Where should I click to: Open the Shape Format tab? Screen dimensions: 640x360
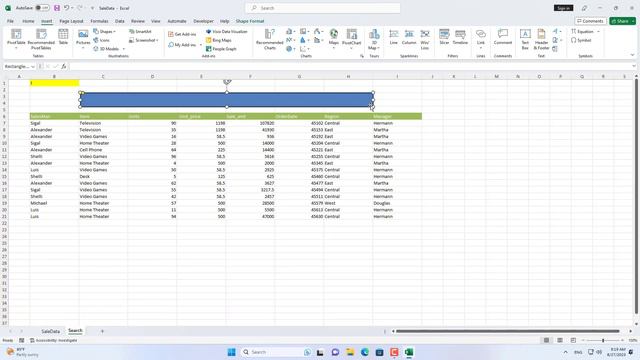(250, 21)
